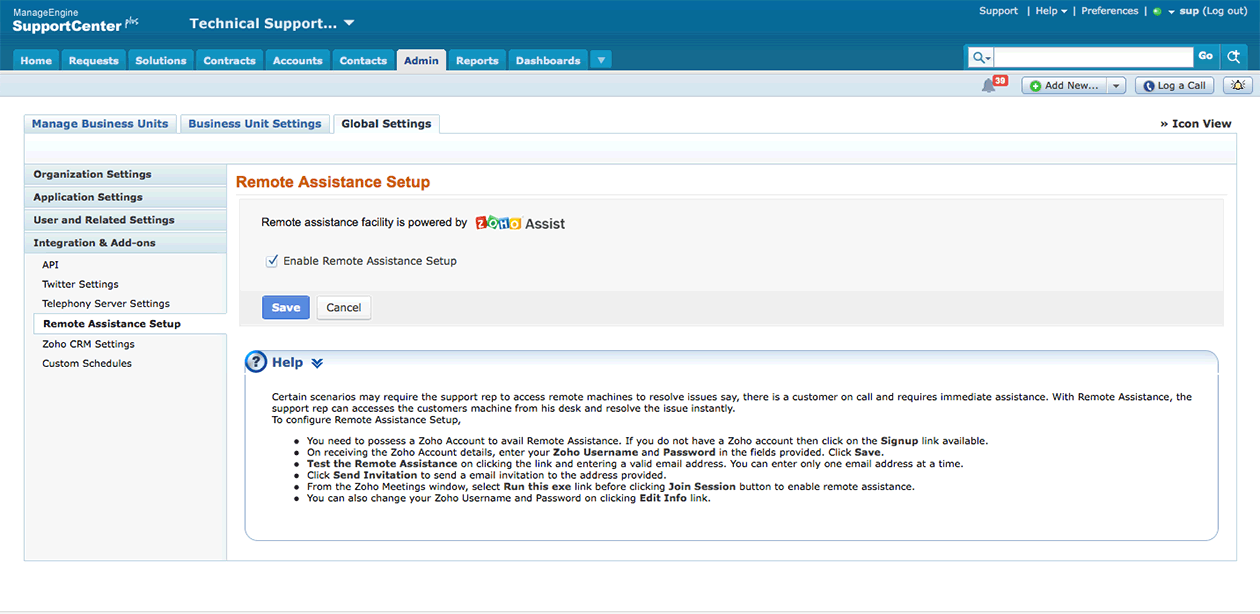Click the Go search button
The image size is (1260, 614).
tap(1206, 57)
